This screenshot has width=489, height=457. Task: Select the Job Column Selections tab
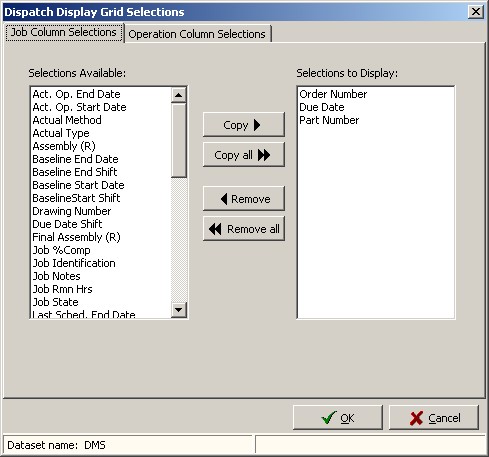tap(64, 32)
